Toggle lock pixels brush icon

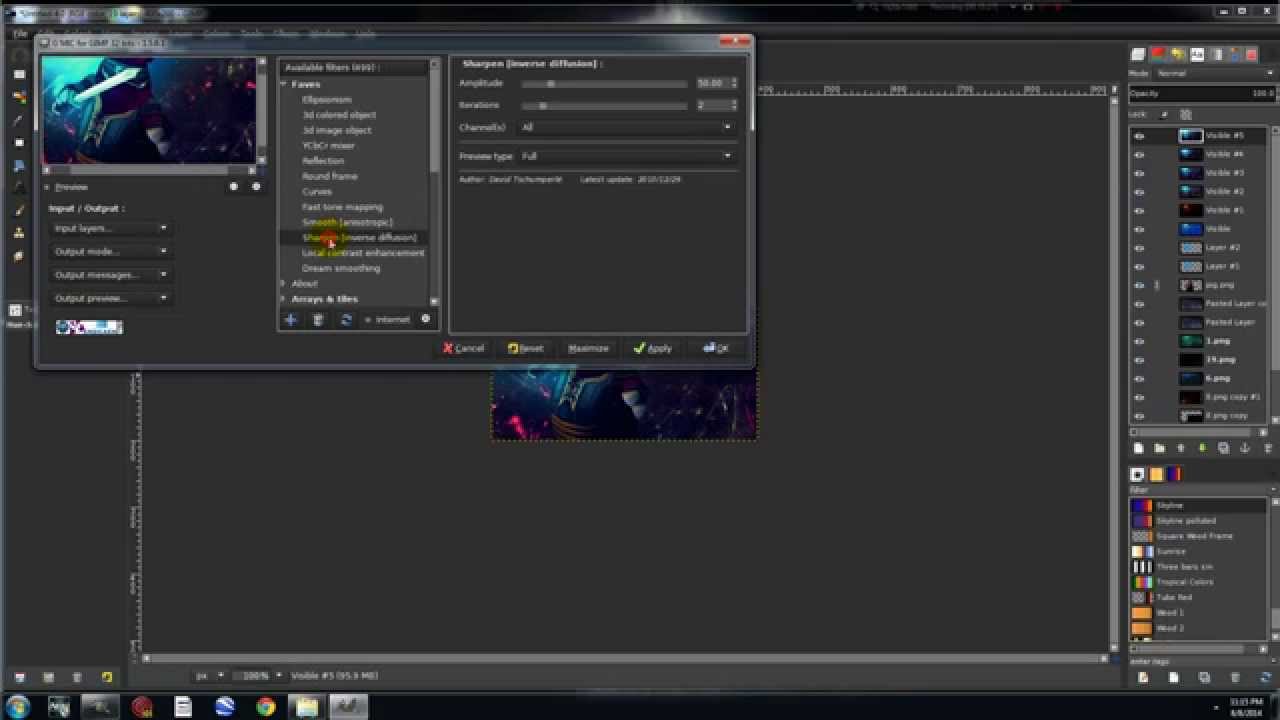tap(1164, 115)
